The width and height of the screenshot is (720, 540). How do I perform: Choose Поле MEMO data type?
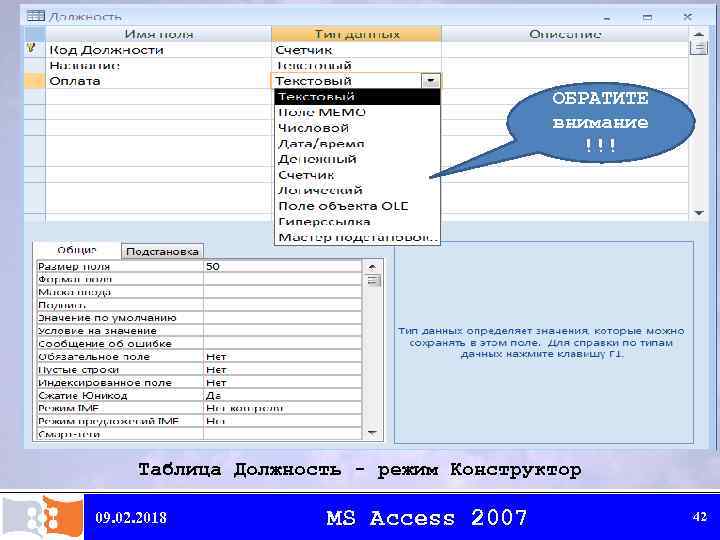coord(357,112)
